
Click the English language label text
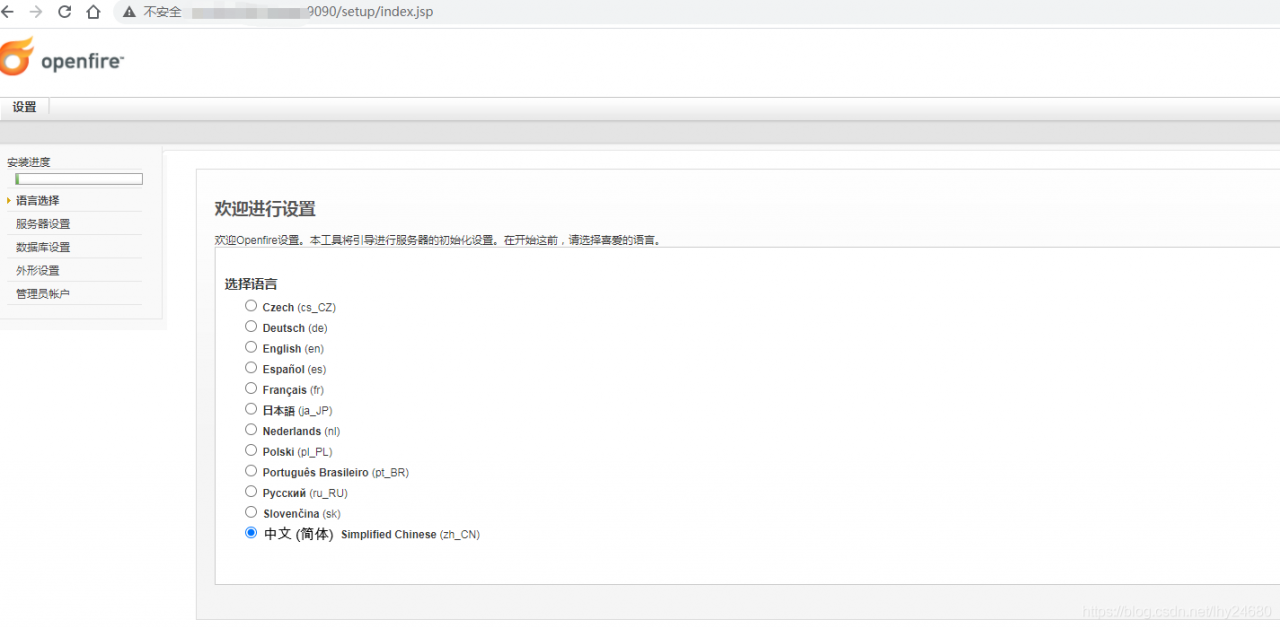pyautogui.click(x=281, y=349)
